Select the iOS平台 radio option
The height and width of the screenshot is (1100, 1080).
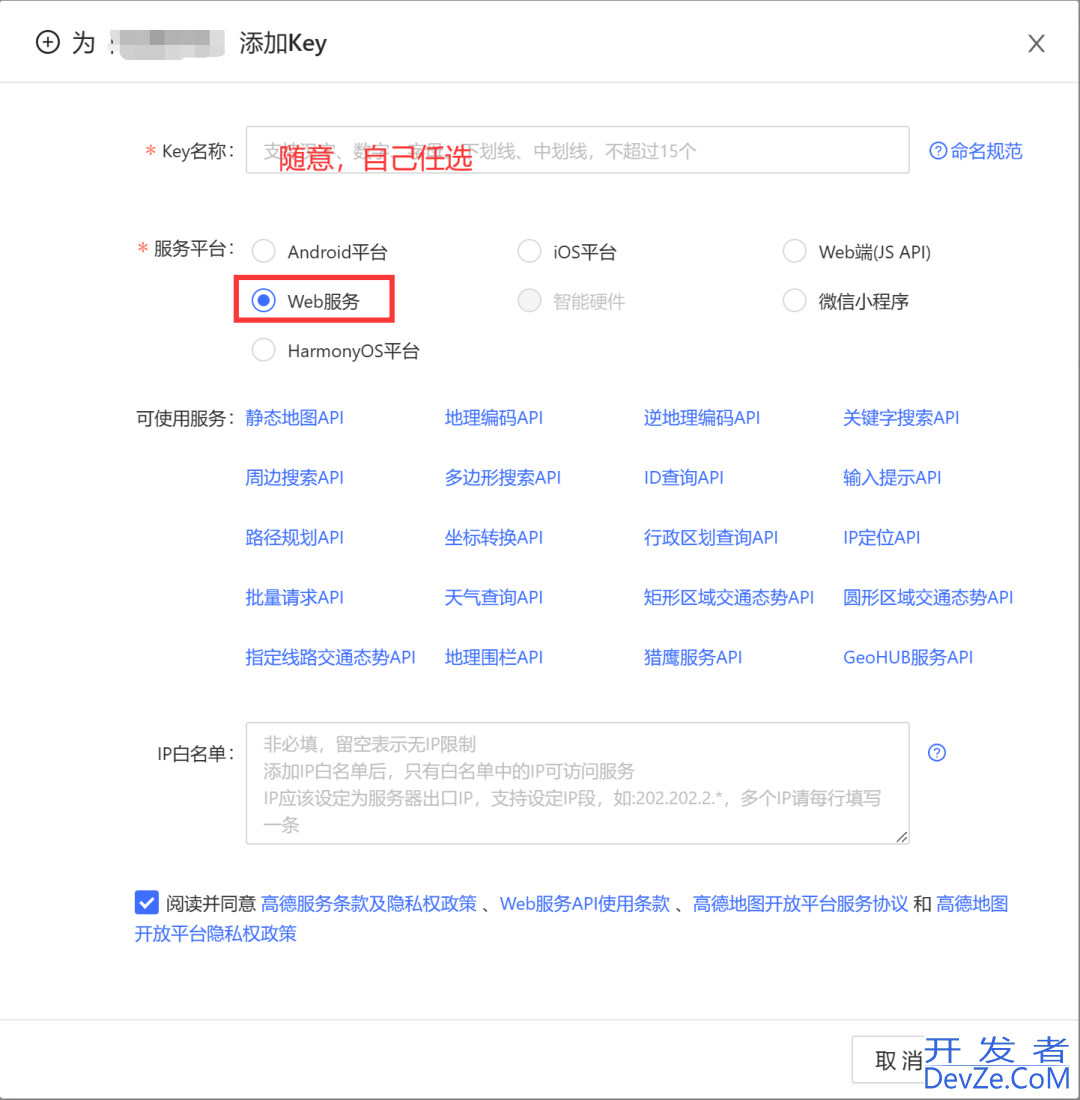click(529, 251)
